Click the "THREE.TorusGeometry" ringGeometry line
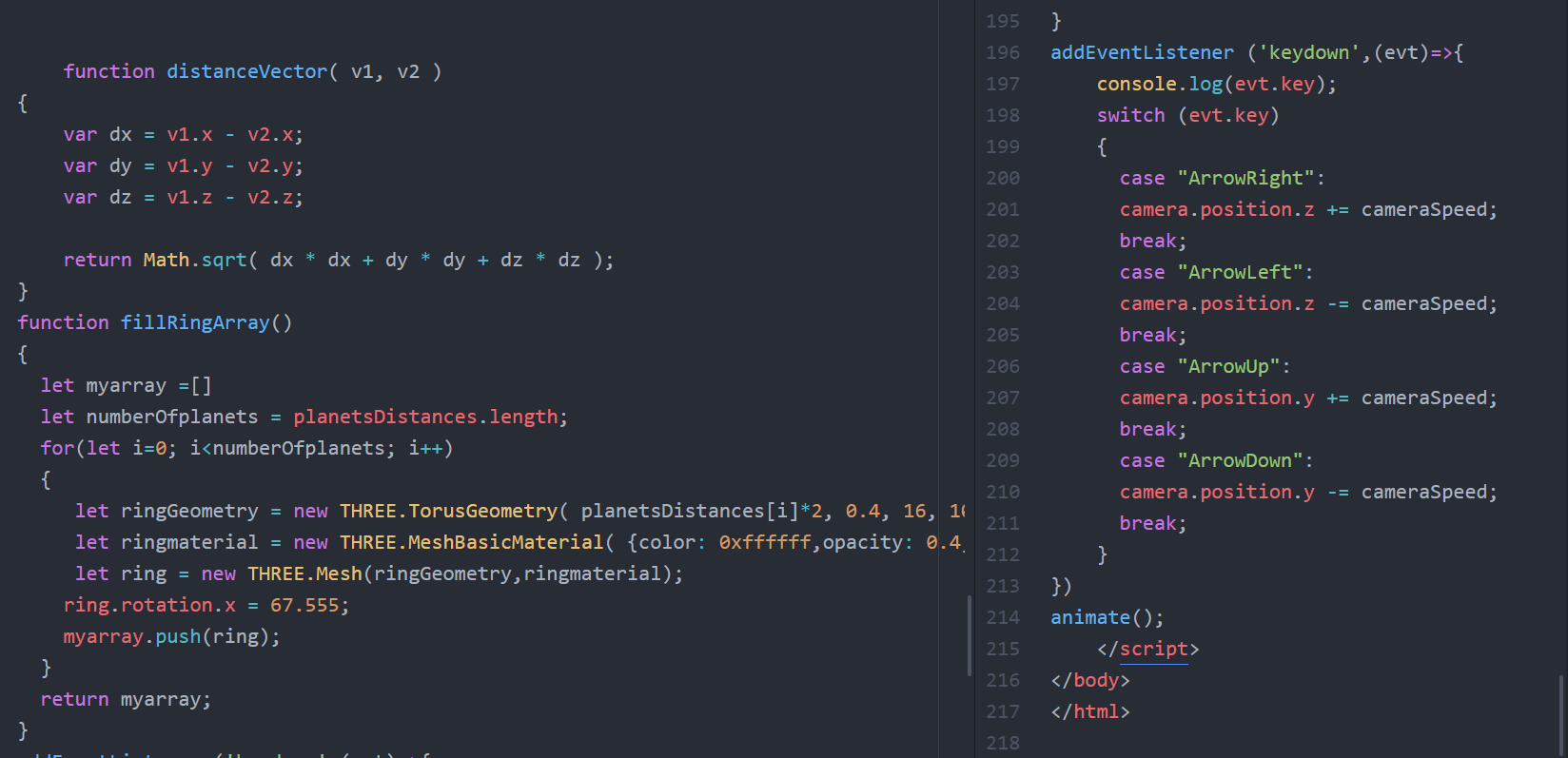The image size is (1568, 758). [x=519, y=511]
